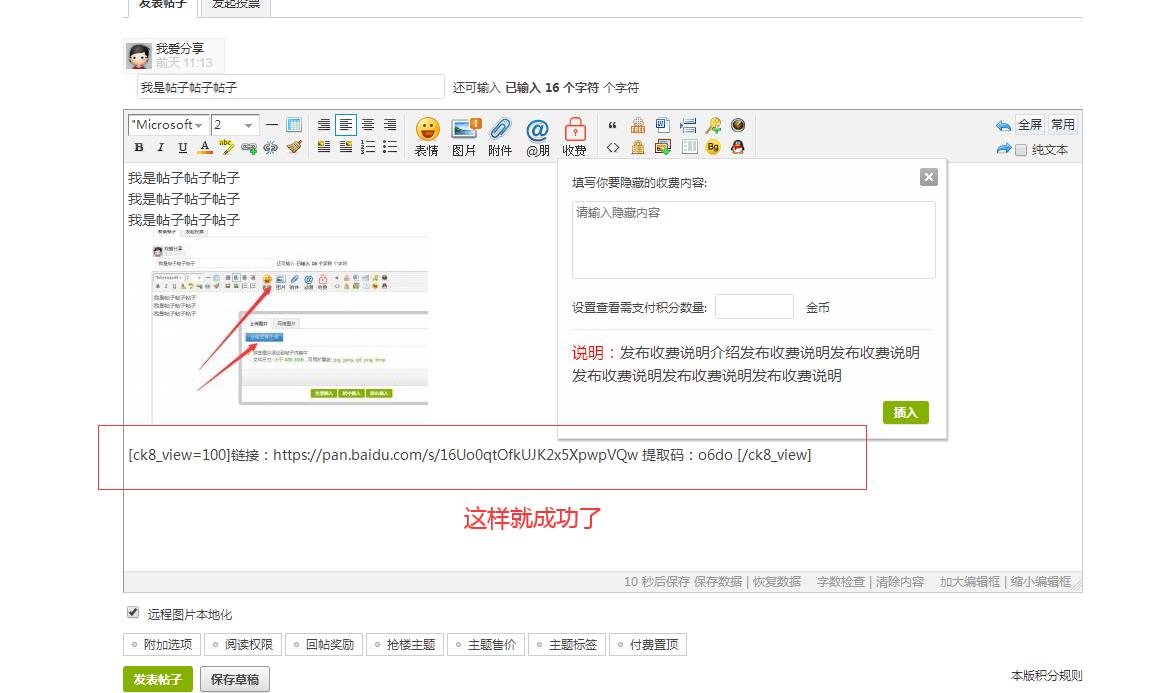Open the 表情 emoticon picker
This screenshot has height=693, width=1168.
[x=427, y=136]
